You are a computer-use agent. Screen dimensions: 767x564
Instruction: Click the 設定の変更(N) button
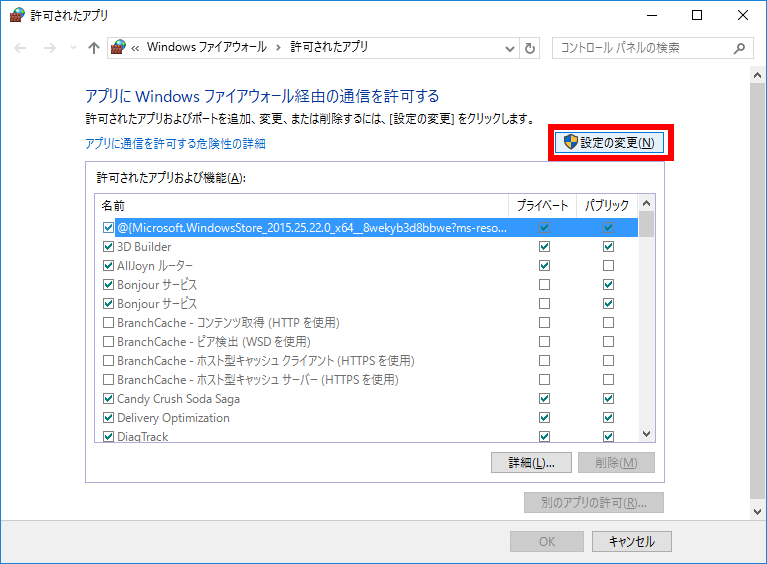pos(609,143)
